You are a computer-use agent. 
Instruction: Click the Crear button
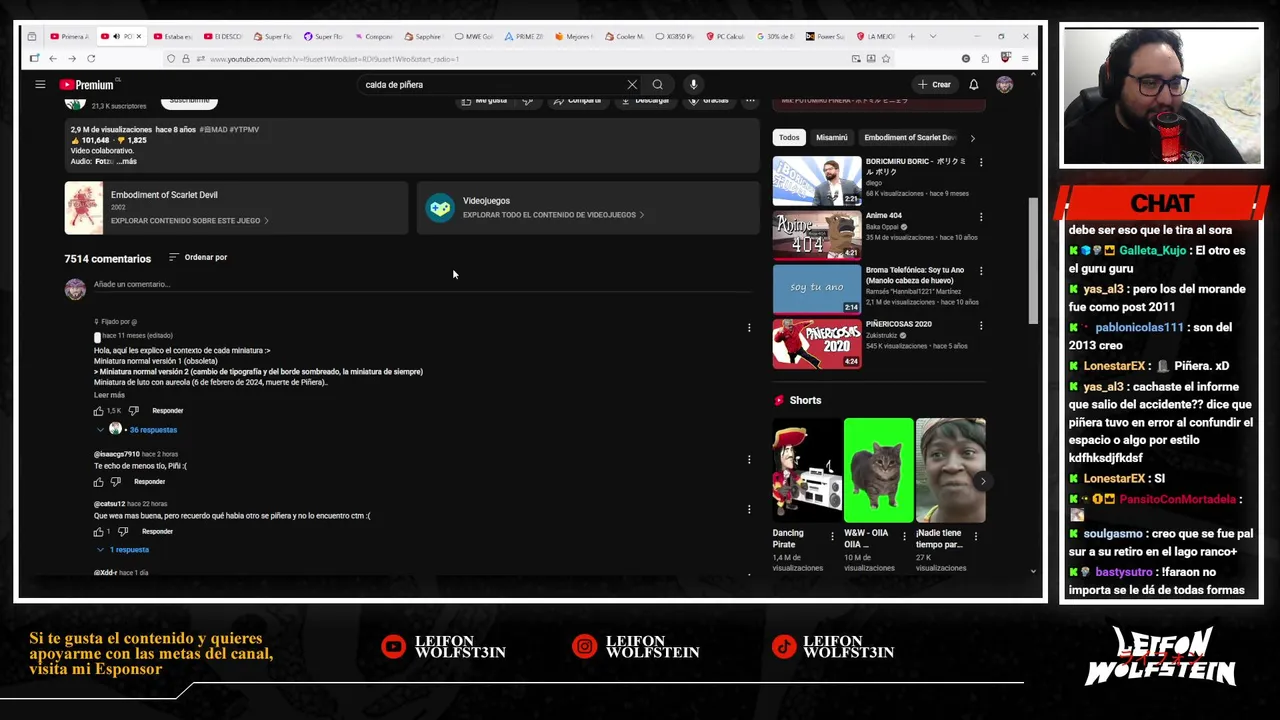[935, 85]
